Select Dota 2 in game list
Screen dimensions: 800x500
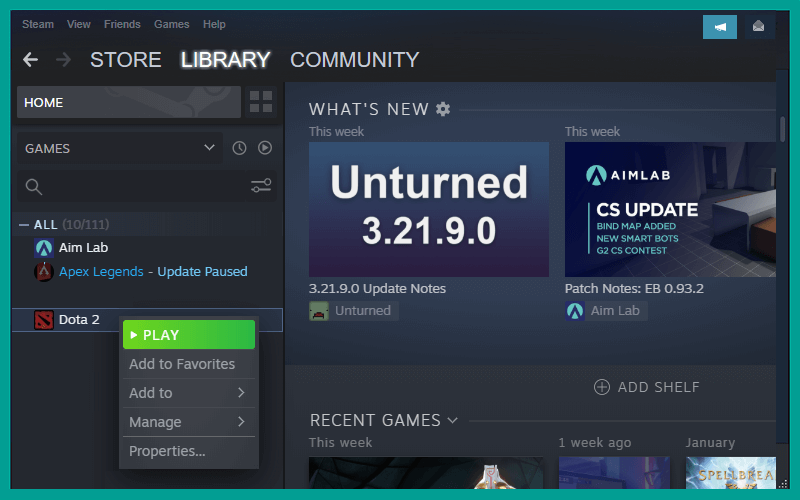[x=147, y=320]
